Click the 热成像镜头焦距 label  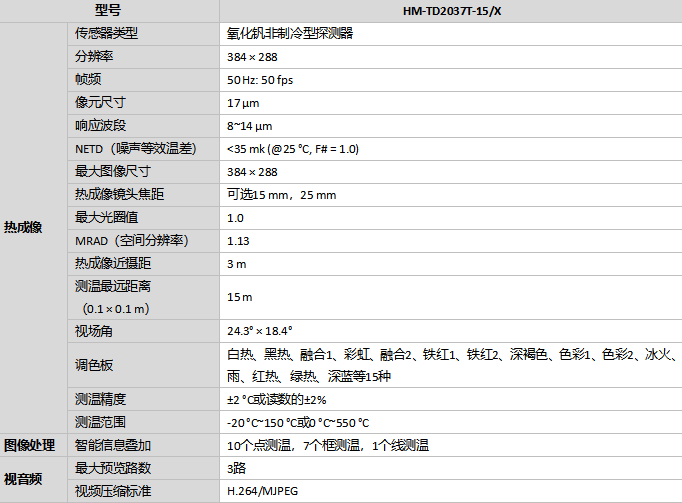click(x=119, y=194)
